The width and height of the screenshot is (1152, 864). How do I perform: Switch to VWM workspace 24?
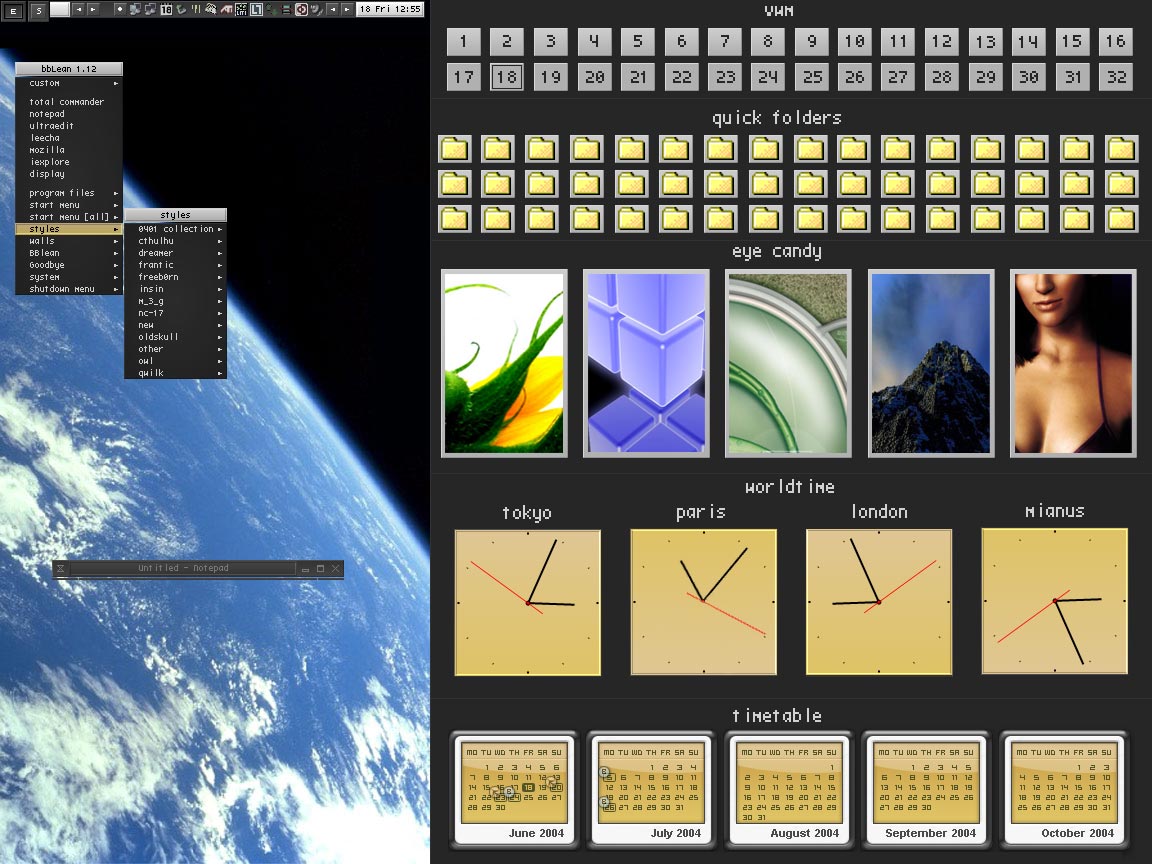pyautogui.click(x=768, y=77)
